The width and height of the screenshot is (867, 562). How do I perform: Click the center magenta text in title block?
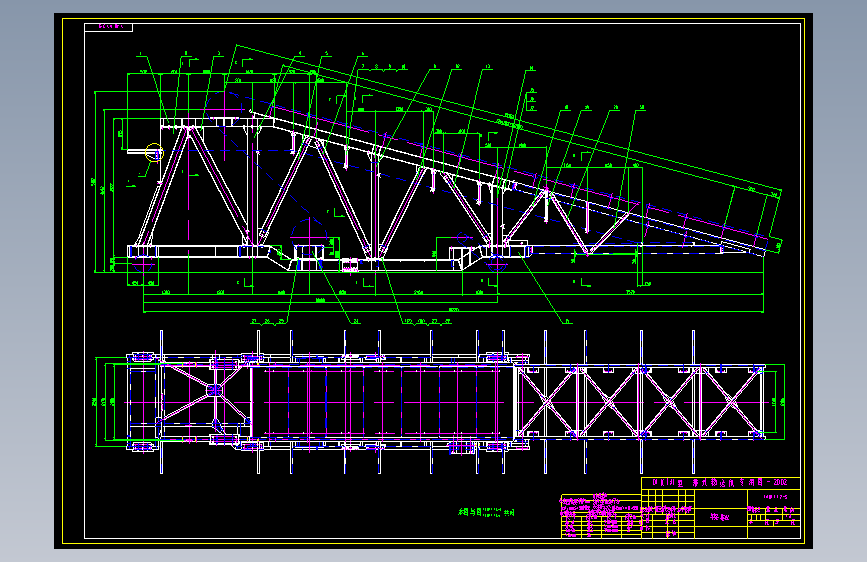(x=720, y=517)
